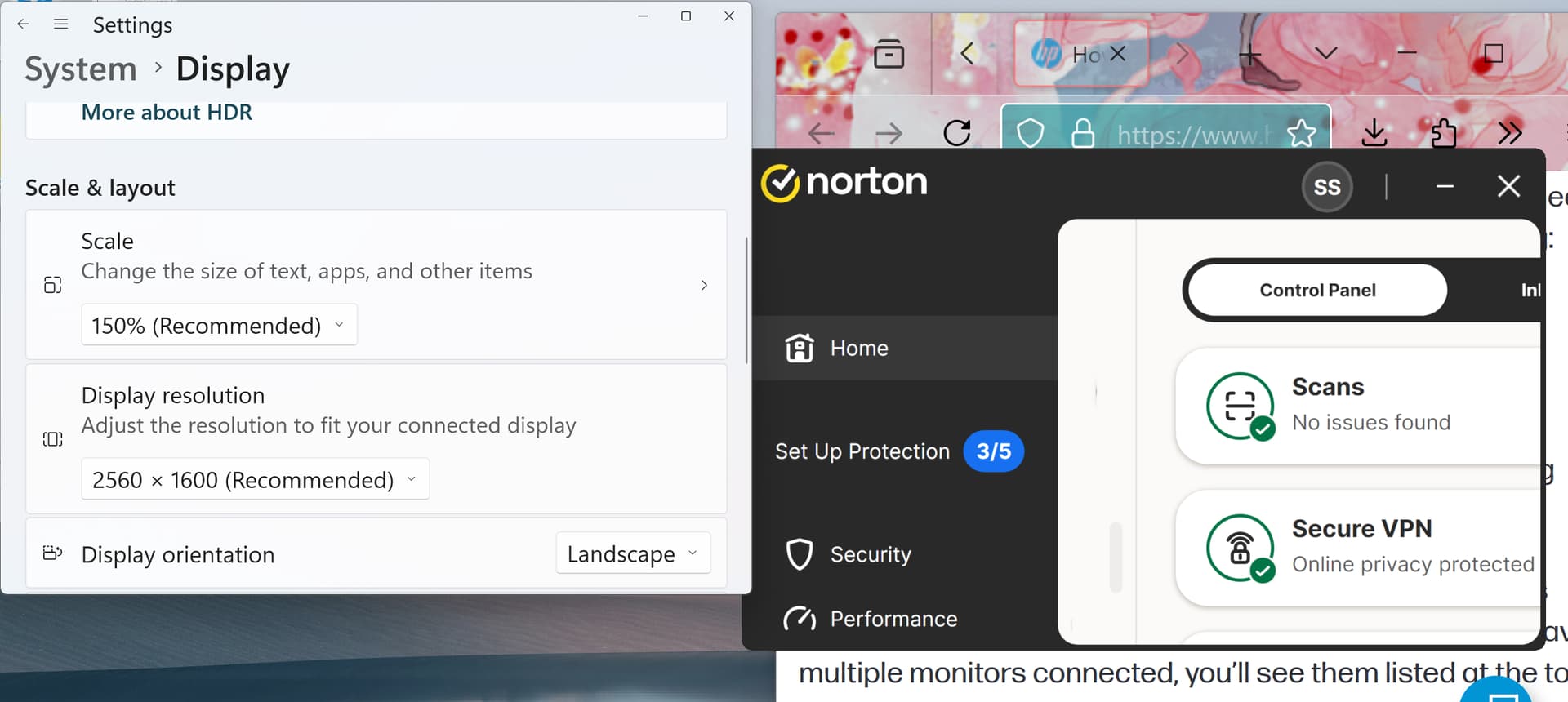This screenshot has height=702, width=1568.
Task: Minimize the browser window
Action: 1406,53
